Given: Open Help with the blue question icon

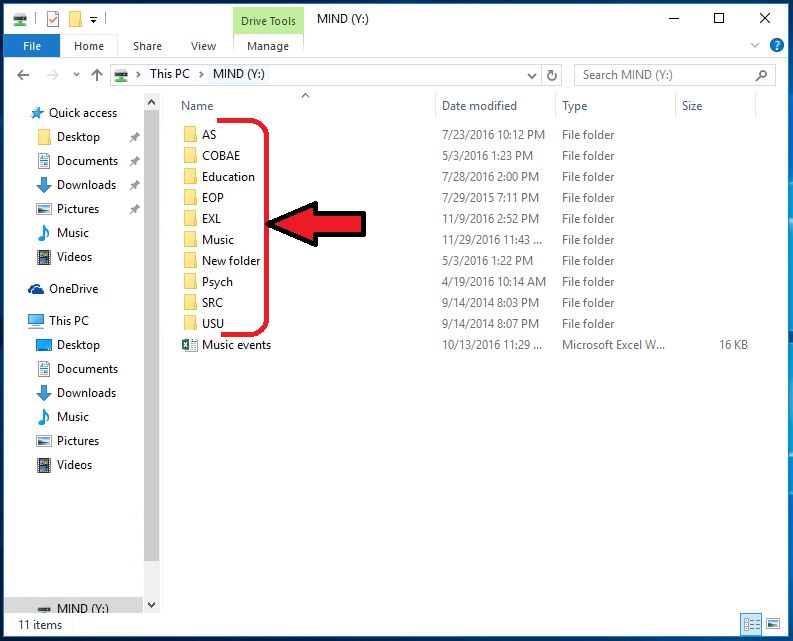Looking at the screenshot, I should [776, 45].
